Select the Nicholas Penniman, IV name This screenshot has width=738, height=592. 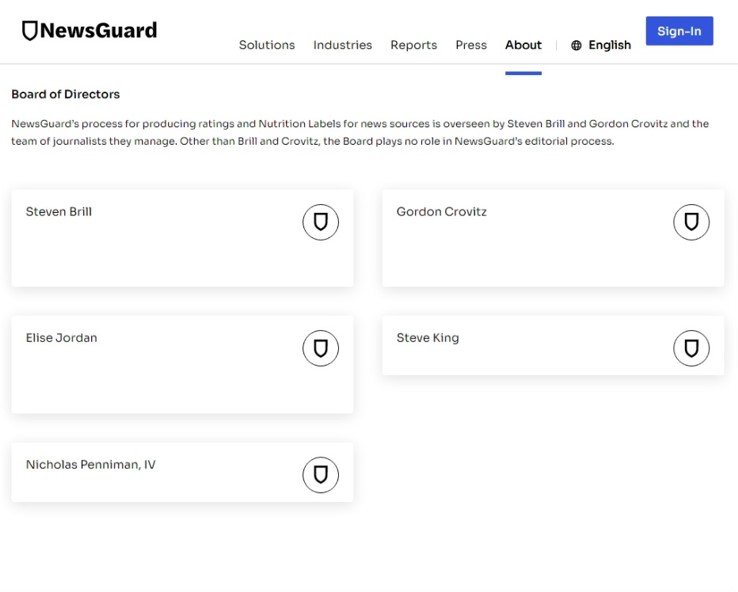click(91, 464)
